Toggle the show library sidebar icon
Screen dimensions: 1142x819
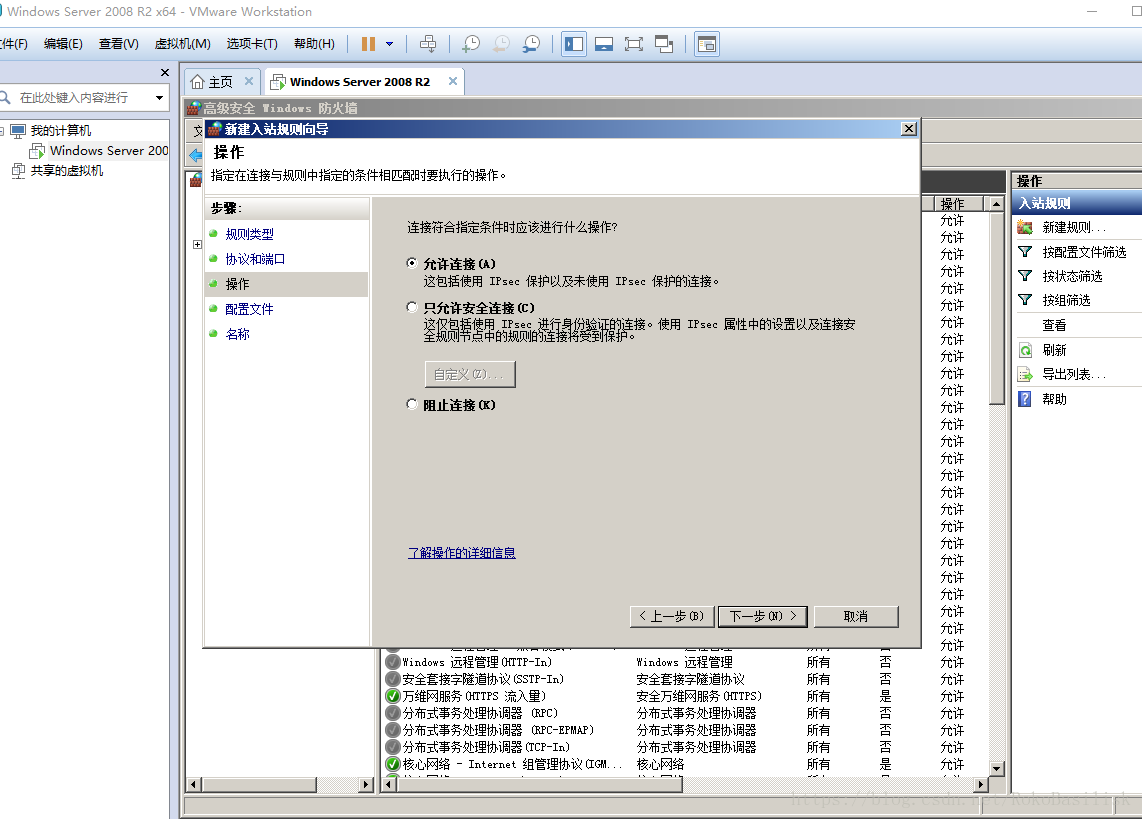574,44
